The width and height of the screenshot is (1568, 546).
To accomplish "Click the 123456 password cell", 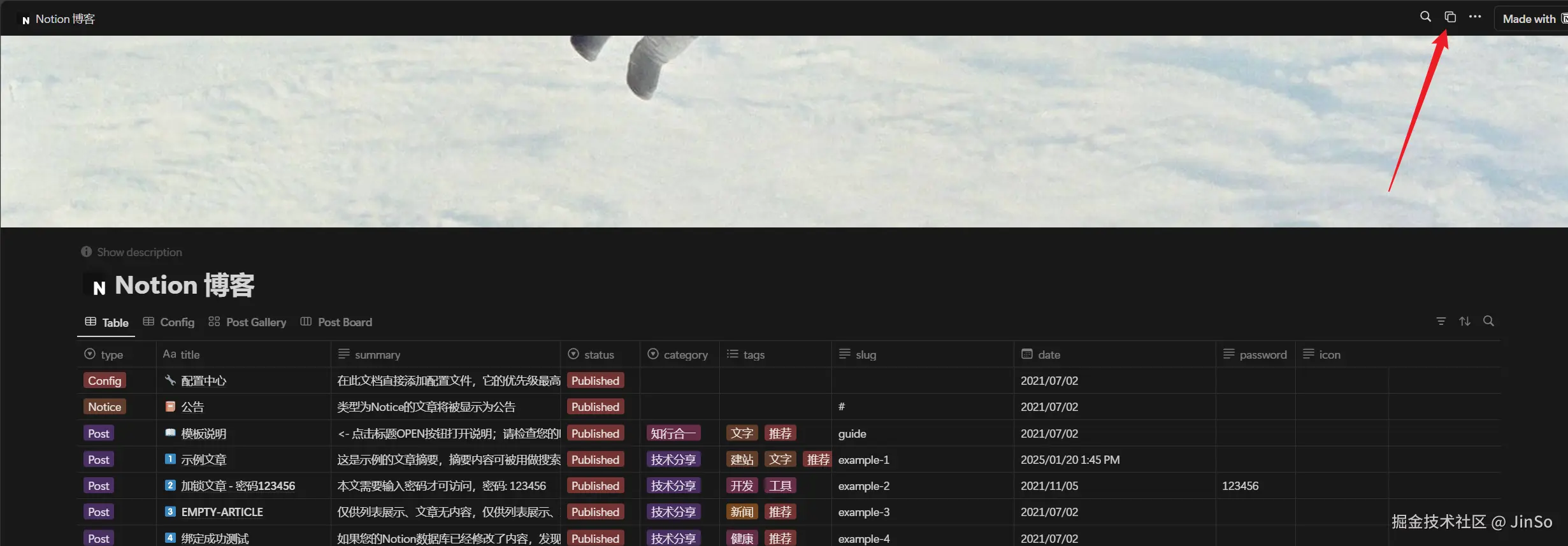I will pyautogui.click(x=1256, y=485).
